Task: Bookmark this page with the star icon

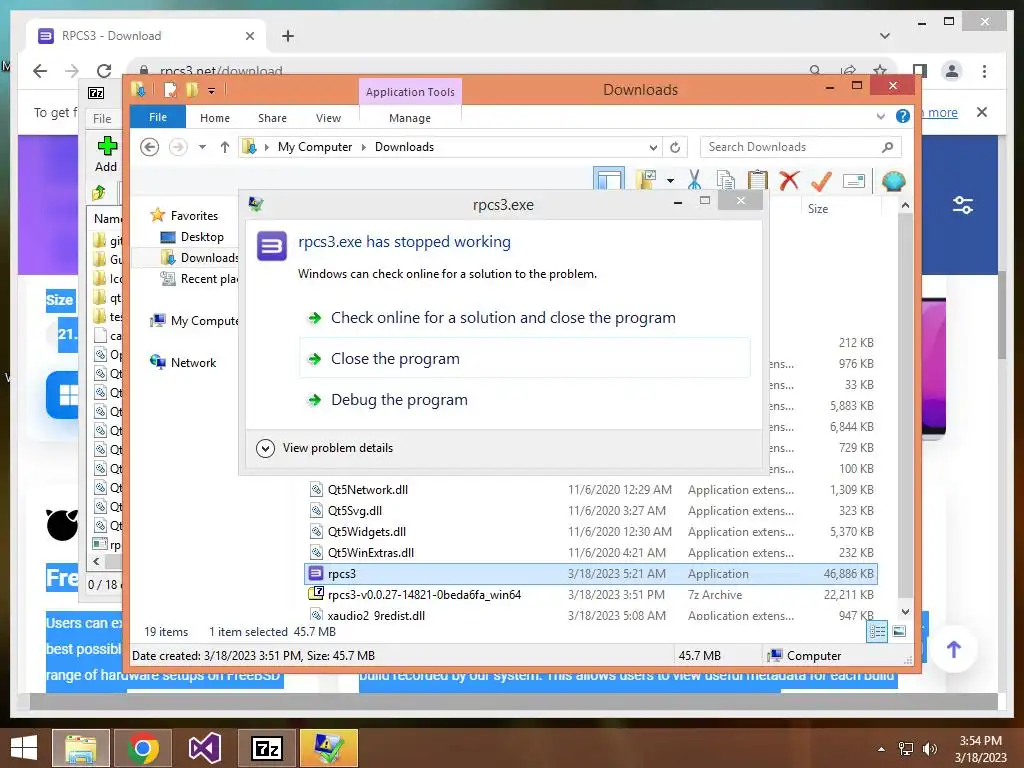Action: tap(880, 70)
